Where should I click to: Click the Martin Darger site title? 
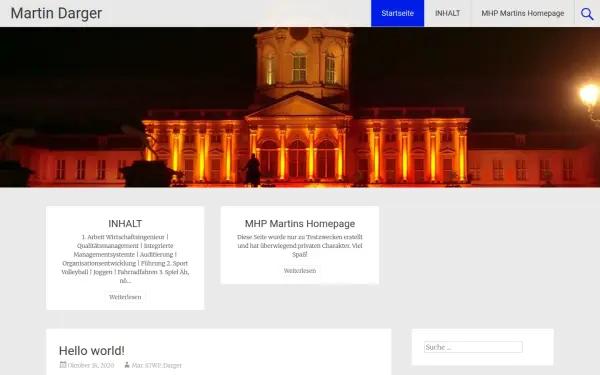pos(56,13)
